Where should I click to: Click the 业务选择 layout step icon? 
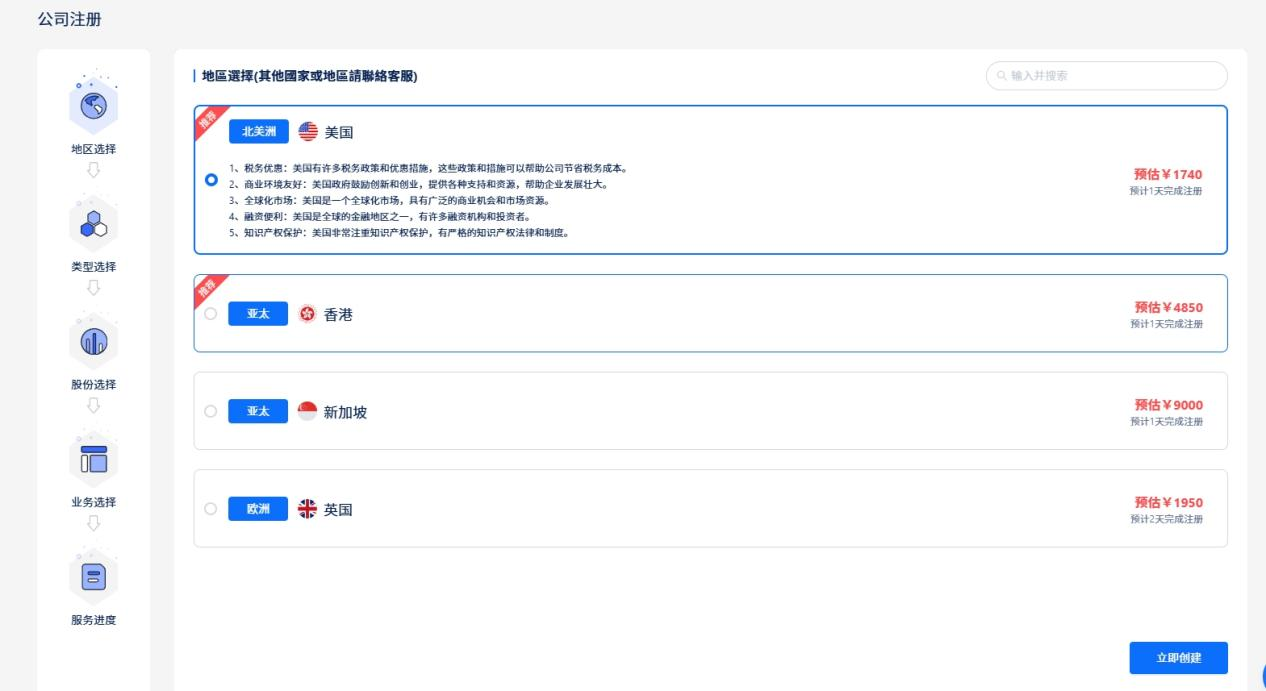tap(93, 459)
